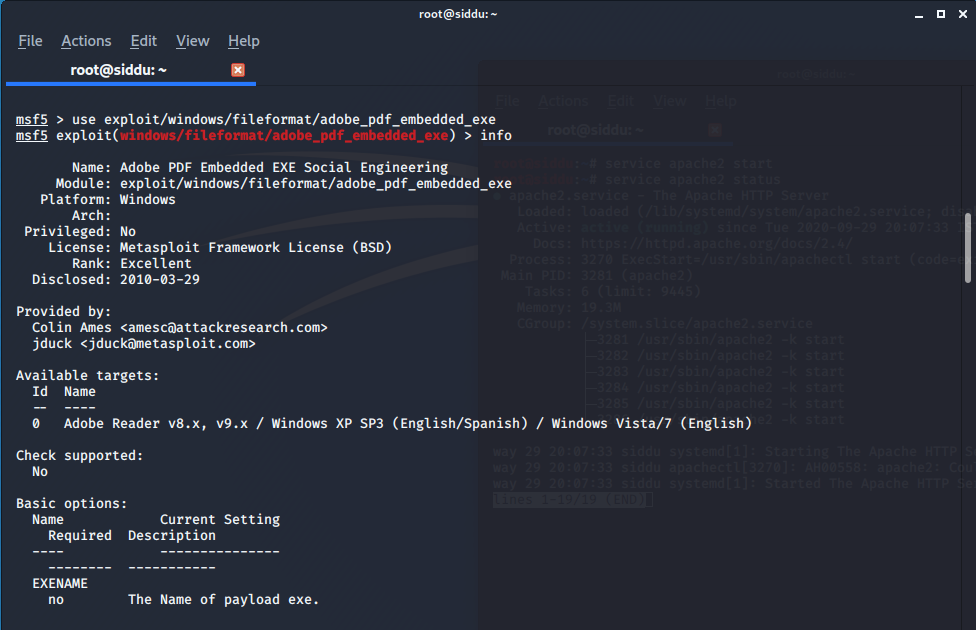Open the View menu

tap(192, 41)
